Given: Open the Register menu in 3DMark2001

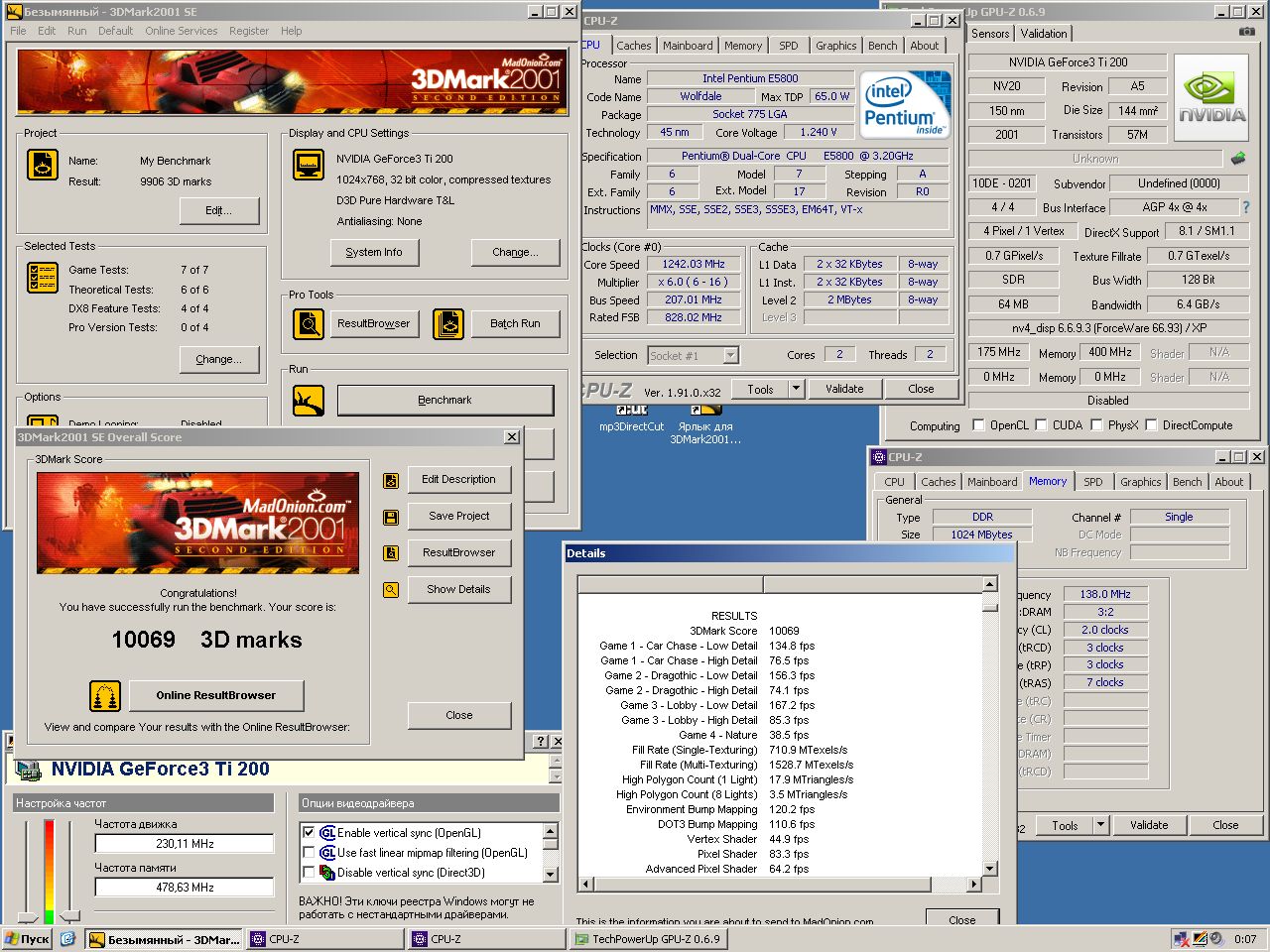Looking at the screenshot, I should pos(249,31).
